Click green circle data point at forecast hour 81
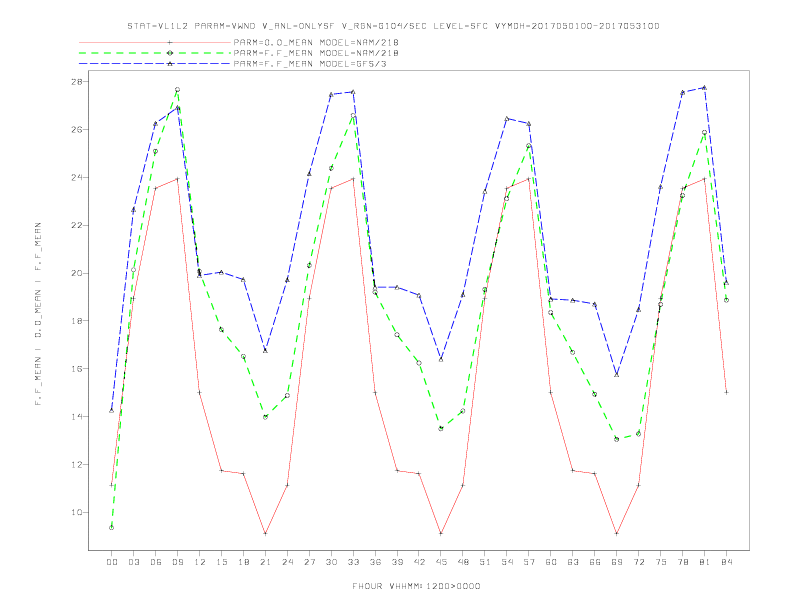Viewport: 792px width, 612px height. [x=704, y=133]
